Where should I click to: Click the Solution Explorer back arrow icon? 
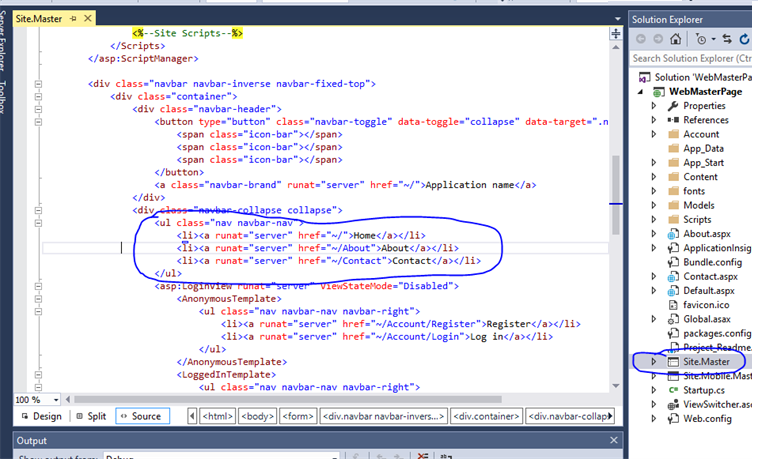[x=641, y=39]
